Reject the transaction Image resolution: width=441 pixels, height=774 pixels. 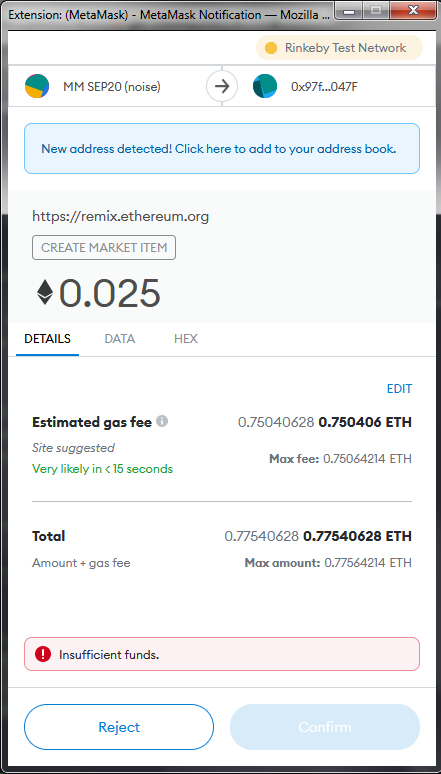pos(119,727)
